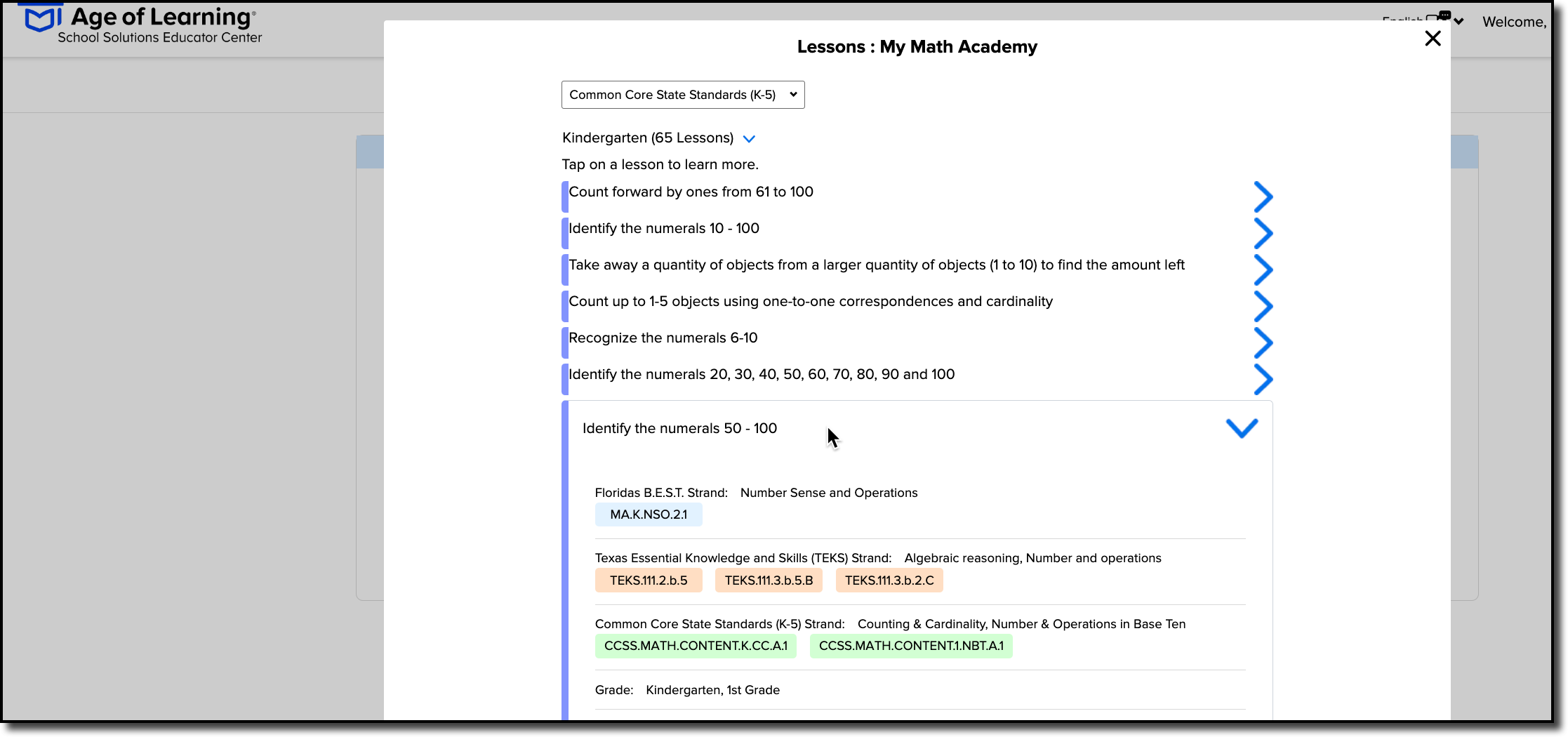Open lesson Identify the numerals 10 - 100
The image size is (1568, 737).
(664, 228)
